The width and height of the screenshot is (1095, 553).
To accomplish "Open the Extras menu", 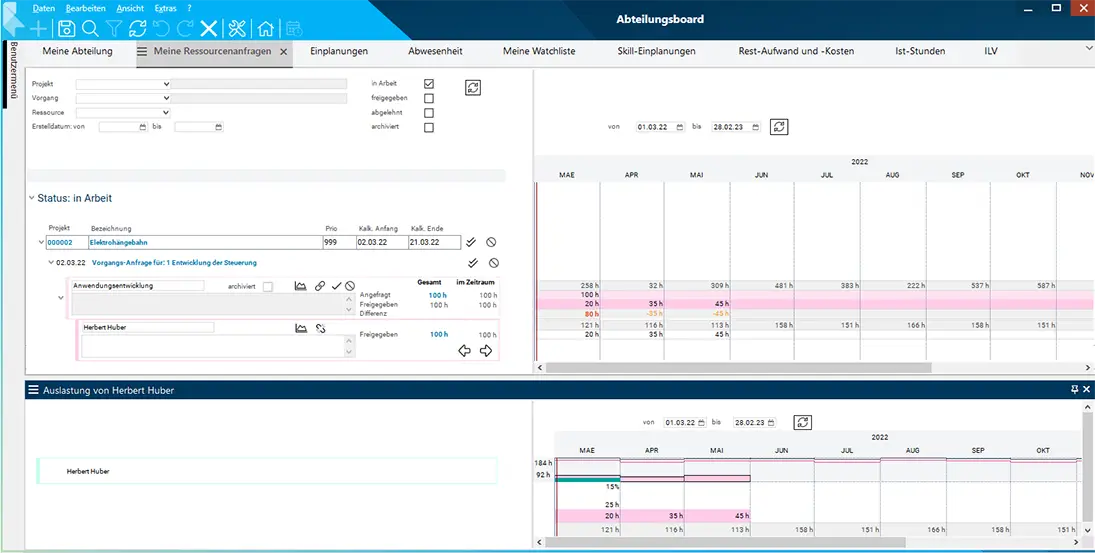I will point(166,8).
